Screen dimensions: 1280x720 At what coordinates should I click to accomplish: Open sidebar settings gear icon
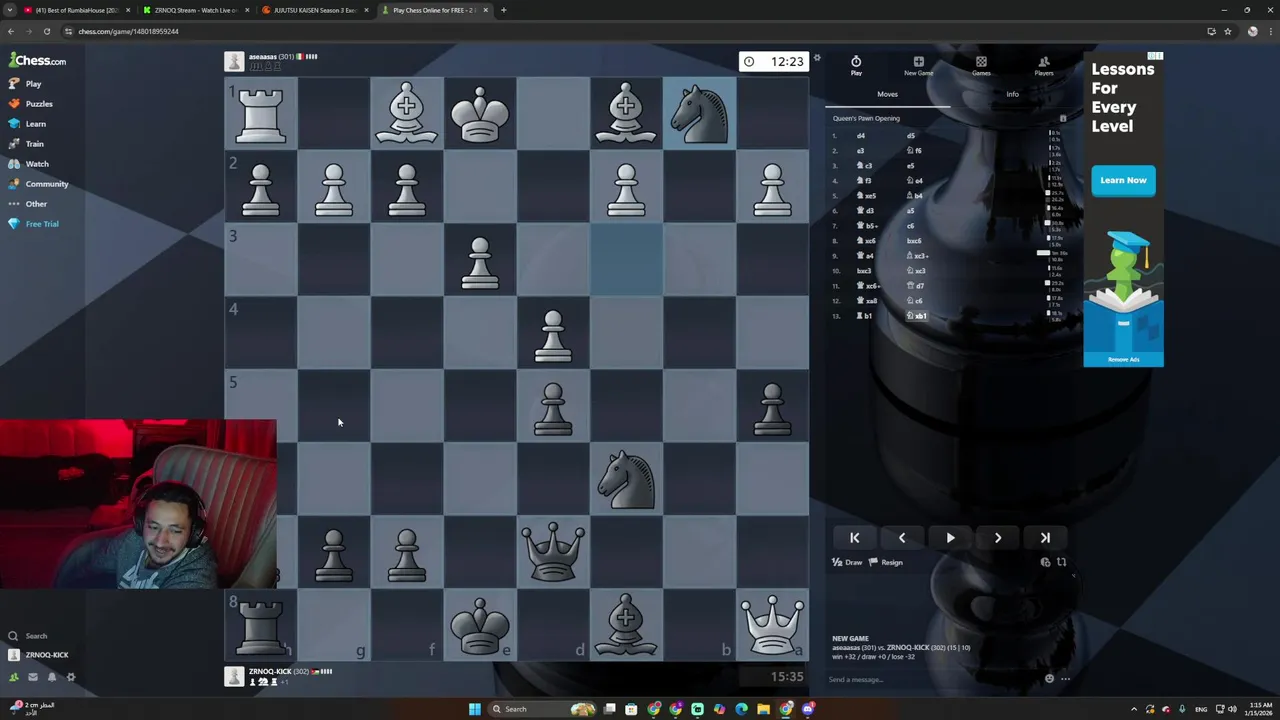click(x=70, y=677)
